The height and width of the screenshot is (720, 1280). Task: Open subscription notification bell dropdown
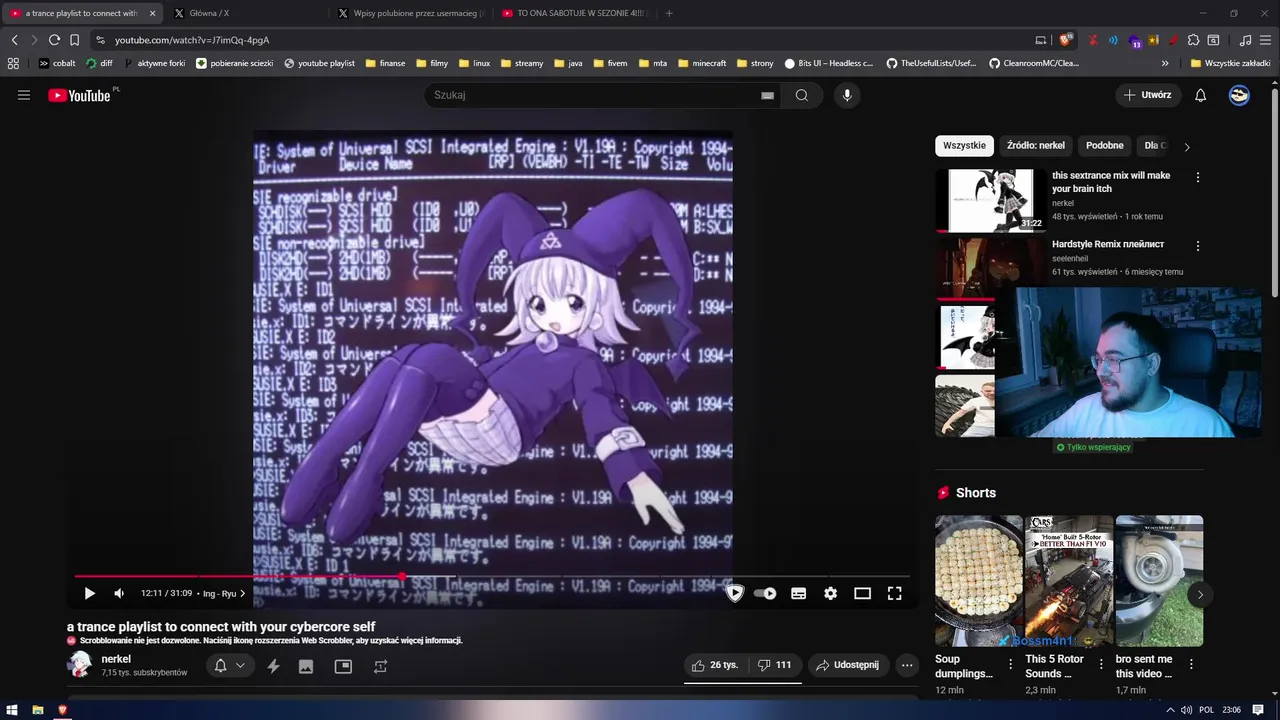230,666
